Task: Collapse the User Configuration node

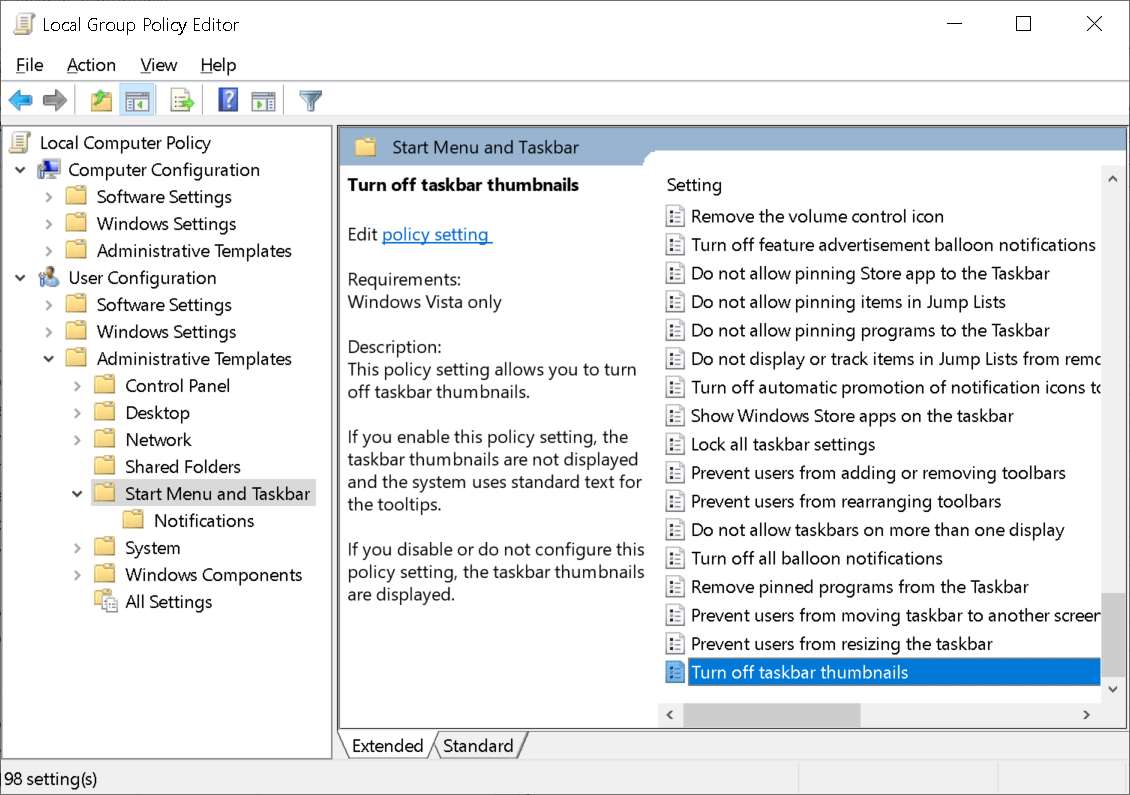Action: [x=20, y=277]
